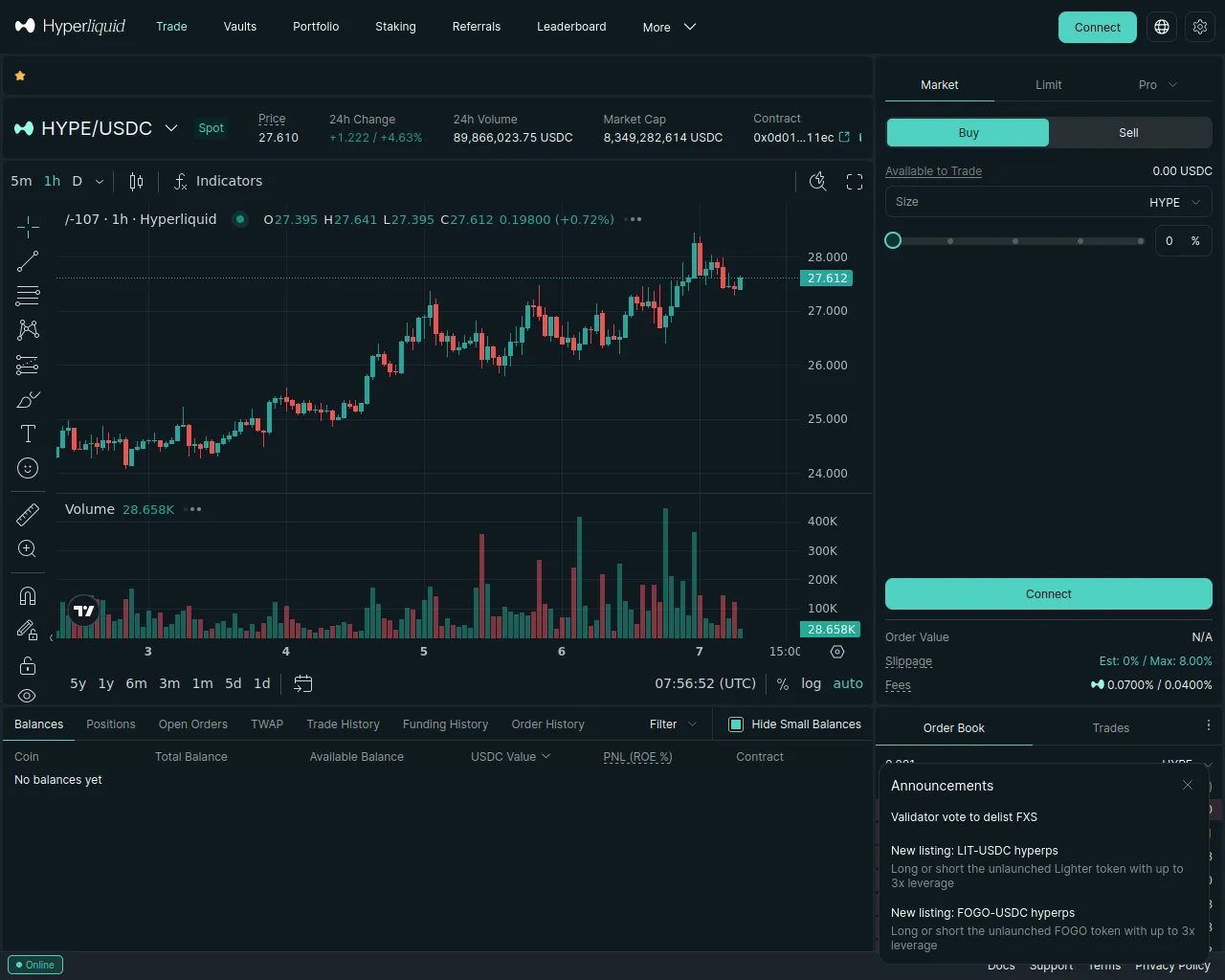Viewport: 1225px width, 980px height.
Task: Toggle Hide Small Balances checkbox
Action: [736, 724]
